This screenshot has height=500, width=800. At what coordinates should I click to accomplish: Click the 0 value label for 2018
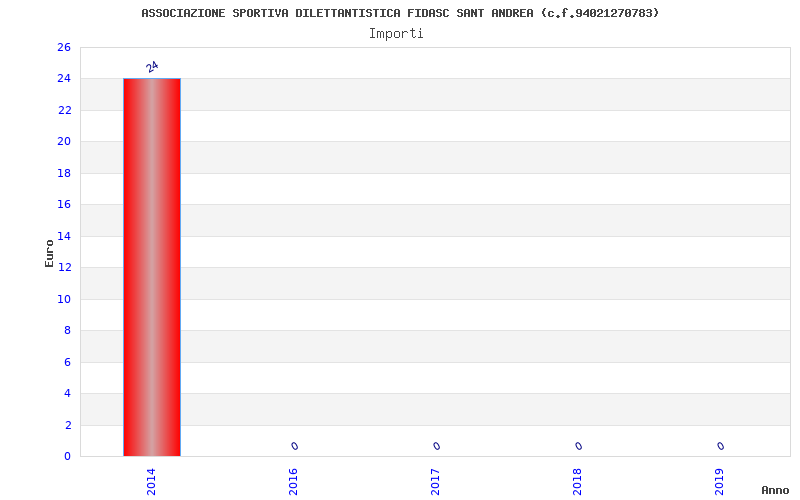click(x=578, y=446)
